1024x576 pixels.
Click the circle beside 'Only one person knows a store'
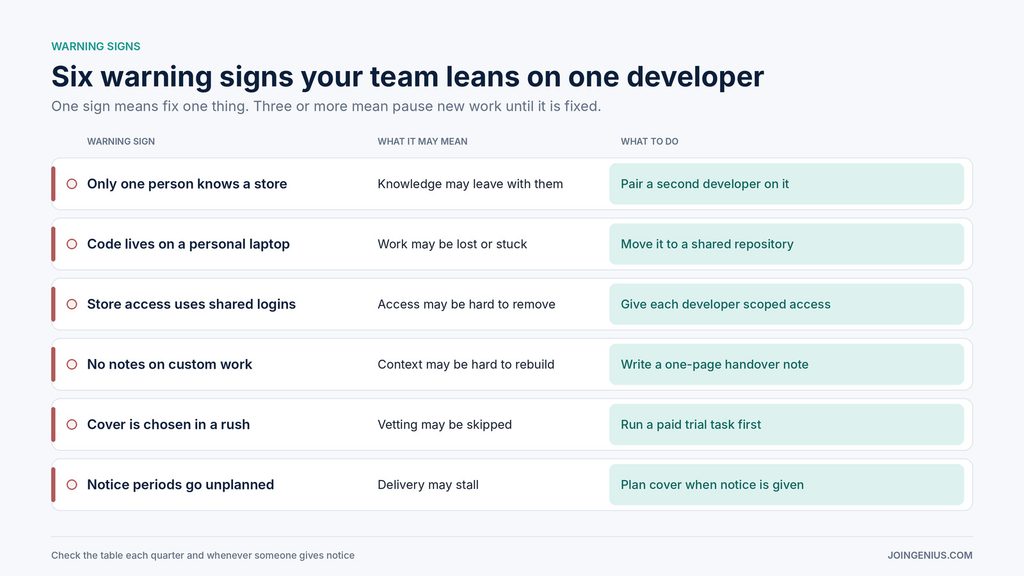tap(72, 184)
